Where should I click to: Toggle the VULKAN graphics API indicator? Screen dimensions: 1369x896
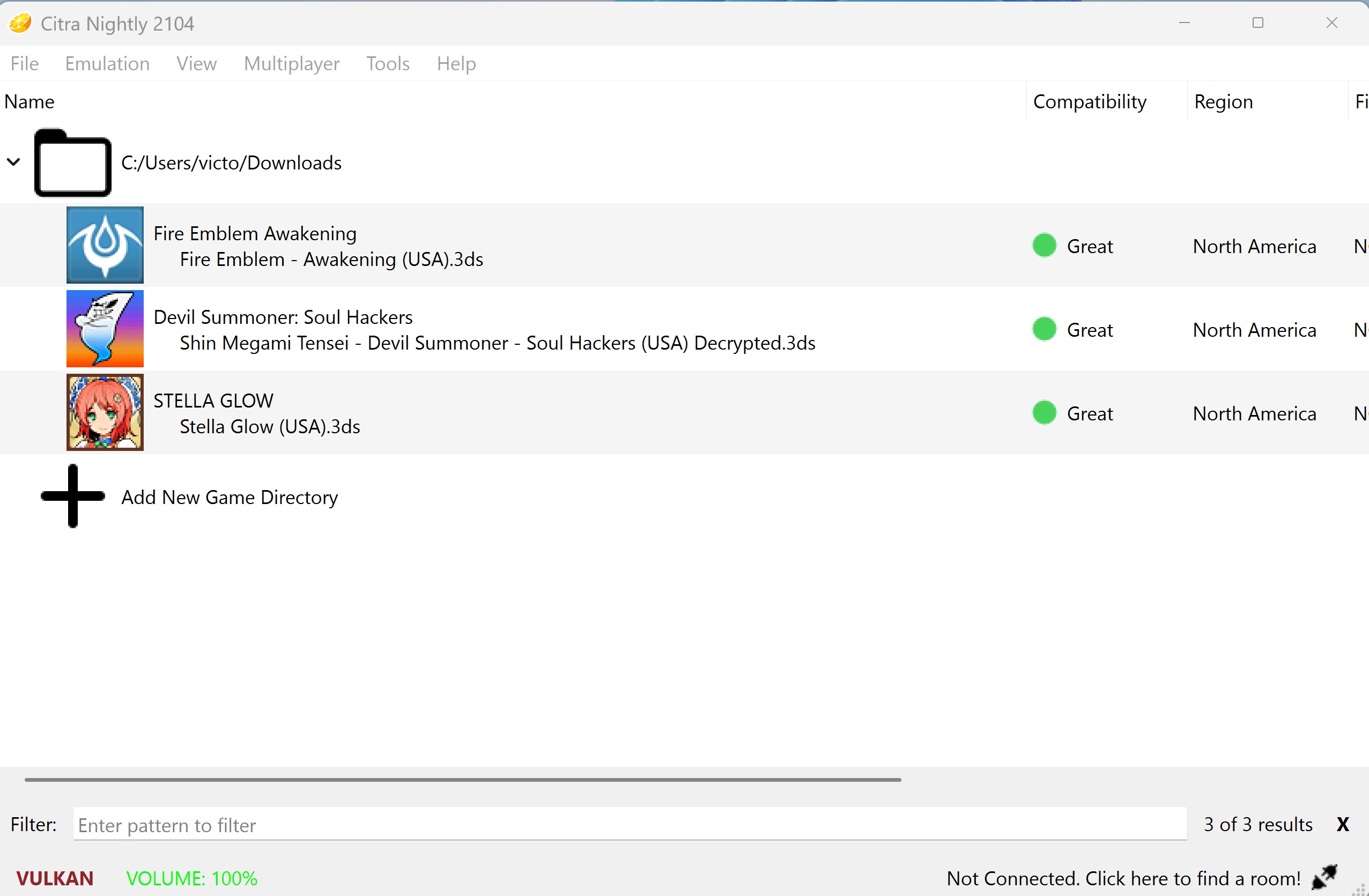click(55, 878)
